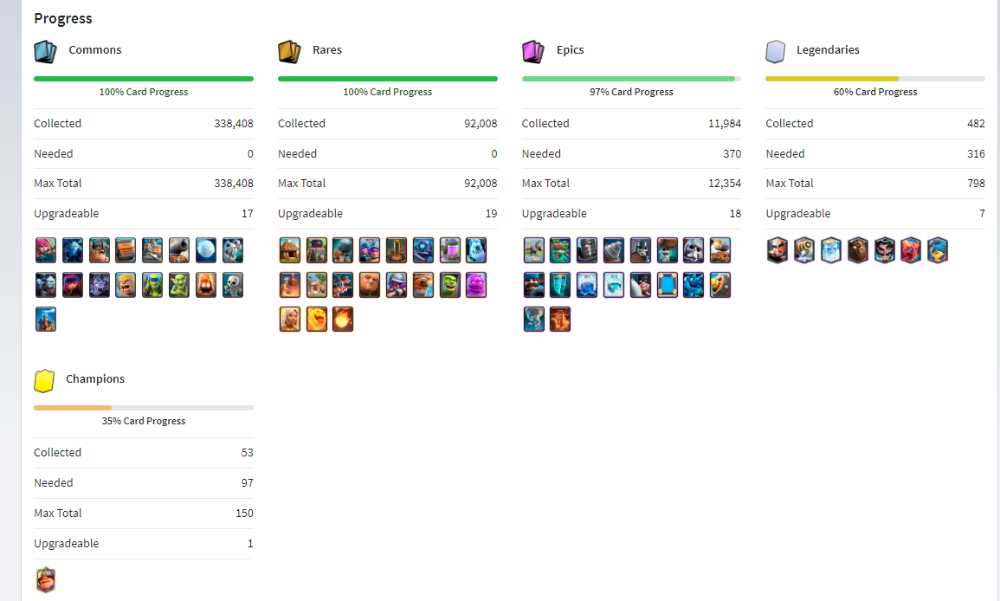Select the Skeletons card in Commons
The image size is (1000, 601).
(233, 285)
